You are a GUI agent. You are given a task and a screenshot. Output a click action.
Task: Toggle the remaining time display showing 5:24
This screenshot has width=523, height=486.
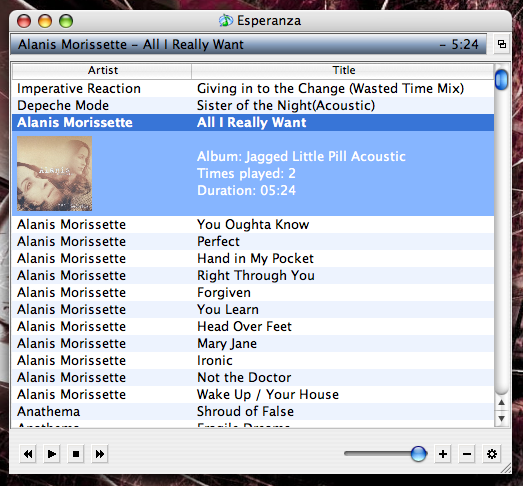(459, 44)
